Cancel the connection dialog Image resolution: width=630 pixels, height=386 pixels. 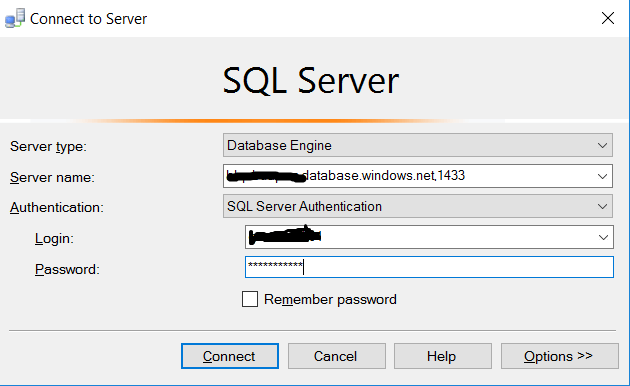click(x=337, y=356)
